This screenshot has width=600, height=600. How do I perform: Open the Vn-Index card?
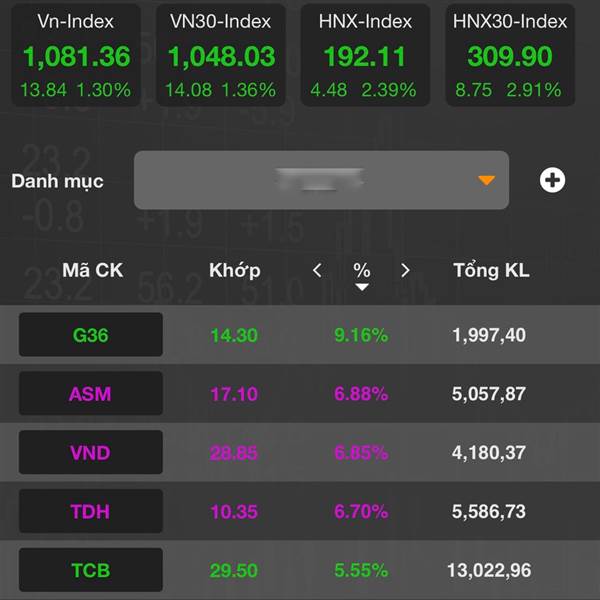pyautogui.click(x=76, y=55)
